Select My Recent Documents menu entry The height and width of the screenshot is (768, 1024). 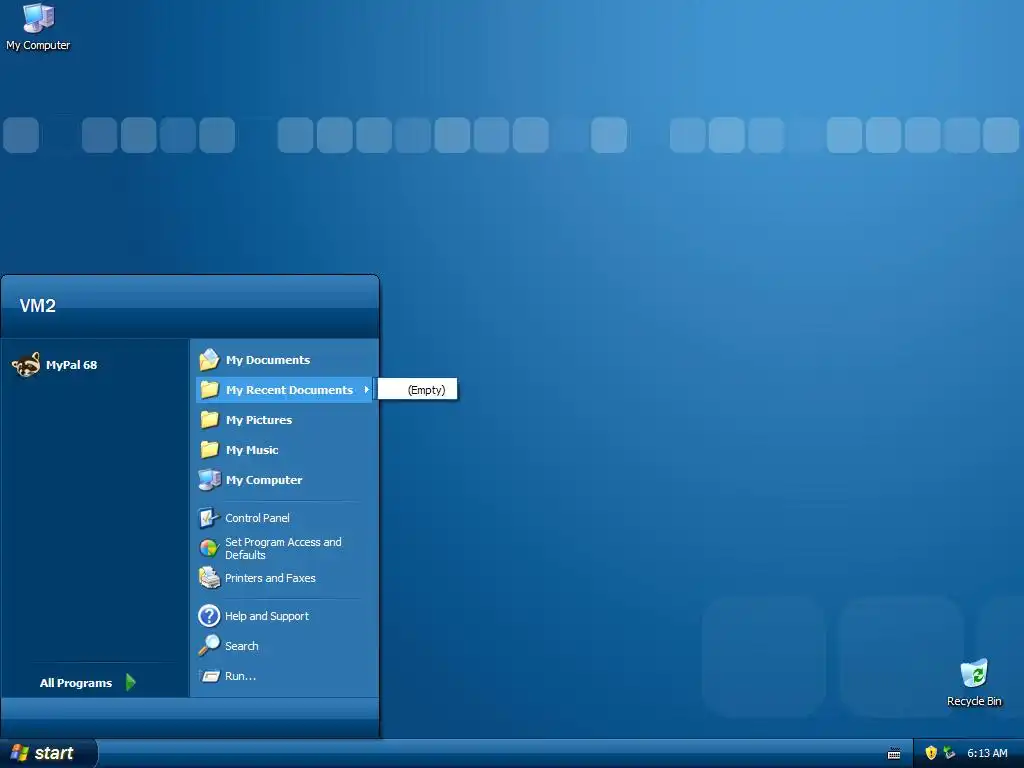[x=284, y=390]
